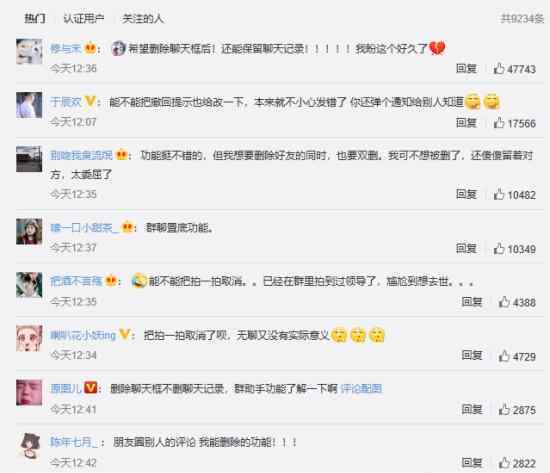Reply to the 今天12:41 comment
Image resolution: width=550 pixels, height=473 pixels.
472,409
